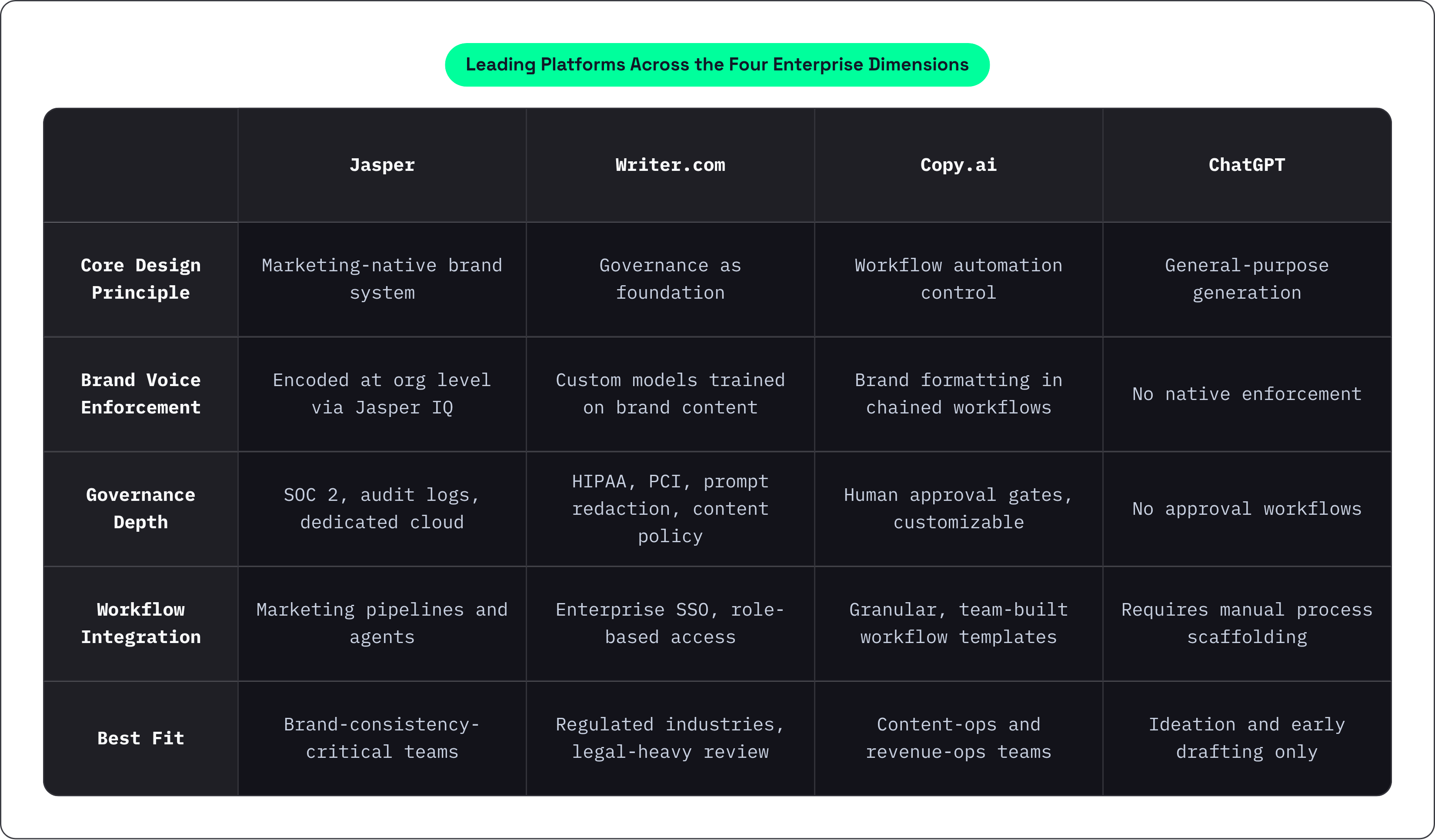
Task: Select the Copy.ai column header
Action: pyautogui.click(x=958, y=165)
